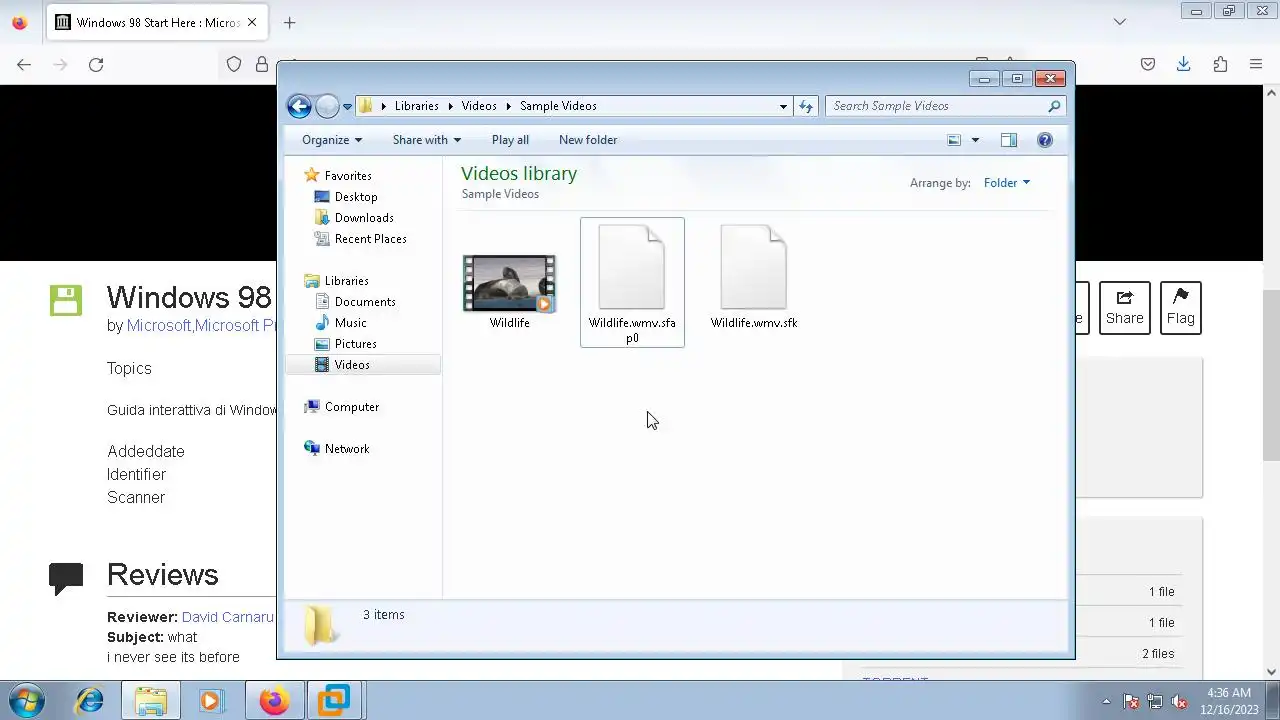Click the 3 items status text
Viewport: 1280px width, 720px height.
(383, 615)
